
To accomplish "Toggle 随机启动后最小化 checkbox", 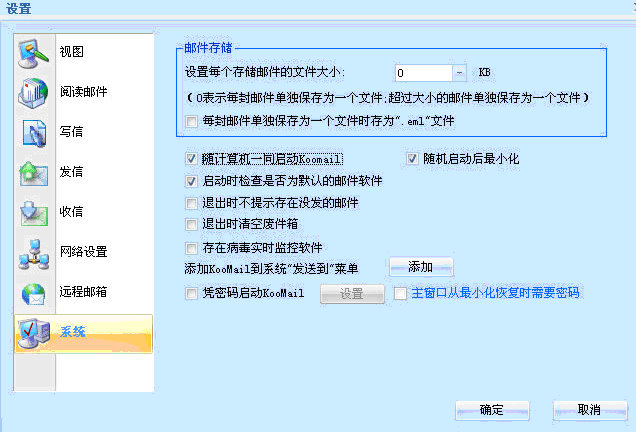I will (412, 159).
